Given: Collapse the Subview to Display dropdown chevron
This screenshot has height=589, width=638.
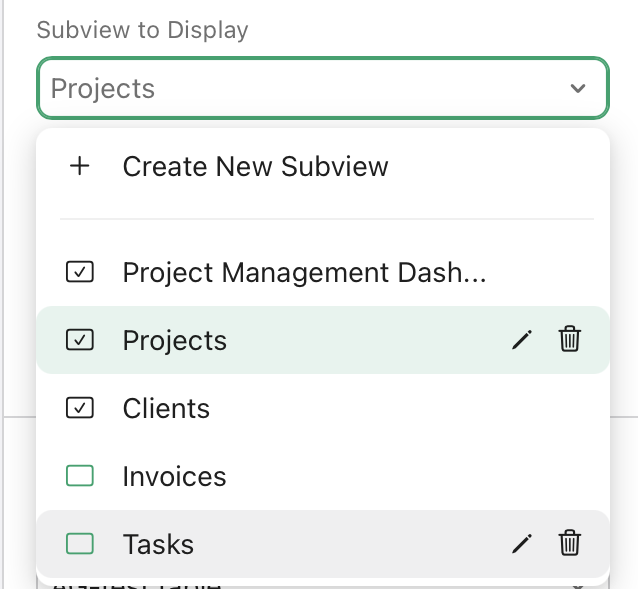Looking at the screenshot, I should click(578, 88).
